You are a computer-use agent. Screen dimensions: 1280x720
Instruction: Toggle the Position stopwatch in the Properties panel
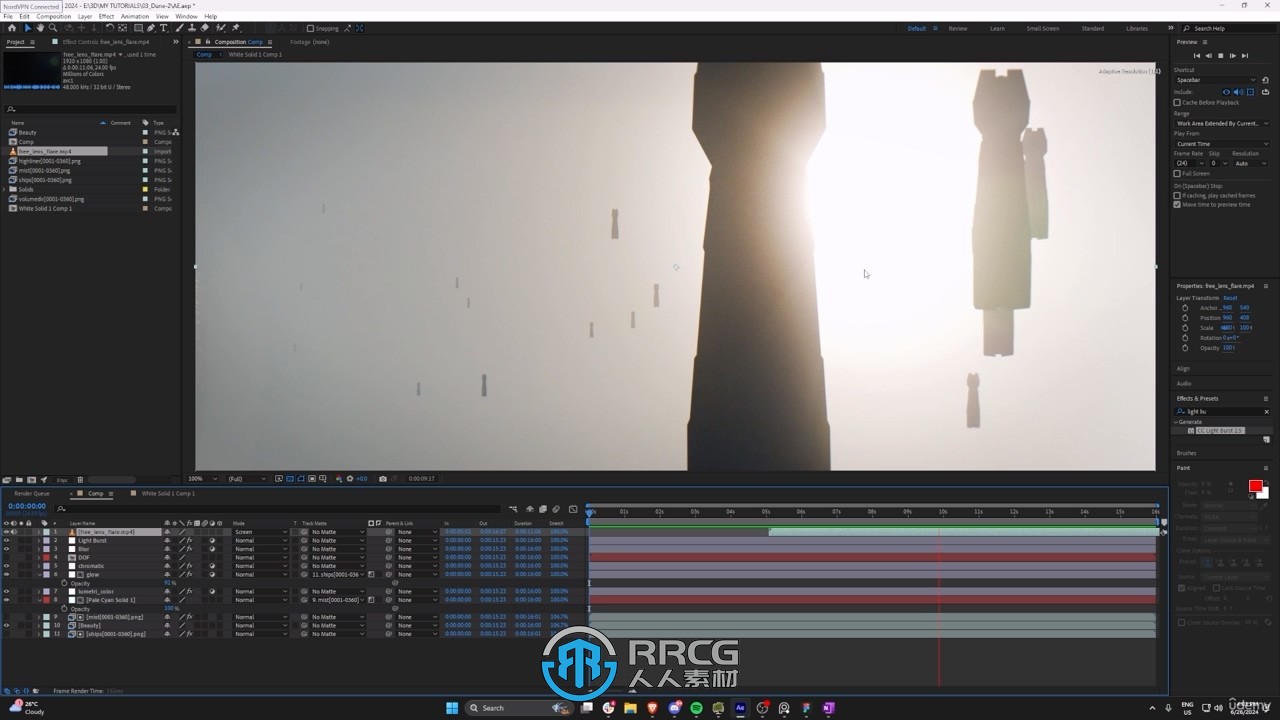click(x=1185, y=318)
